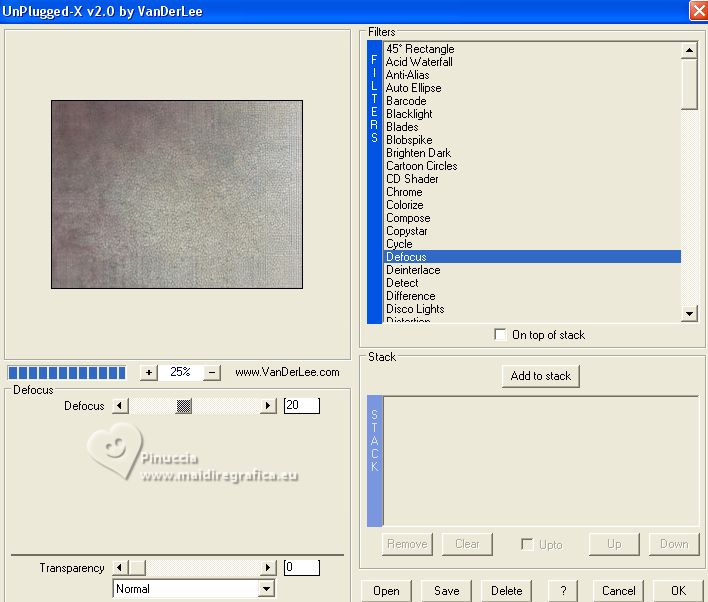Click the empty stack list area

540,461
